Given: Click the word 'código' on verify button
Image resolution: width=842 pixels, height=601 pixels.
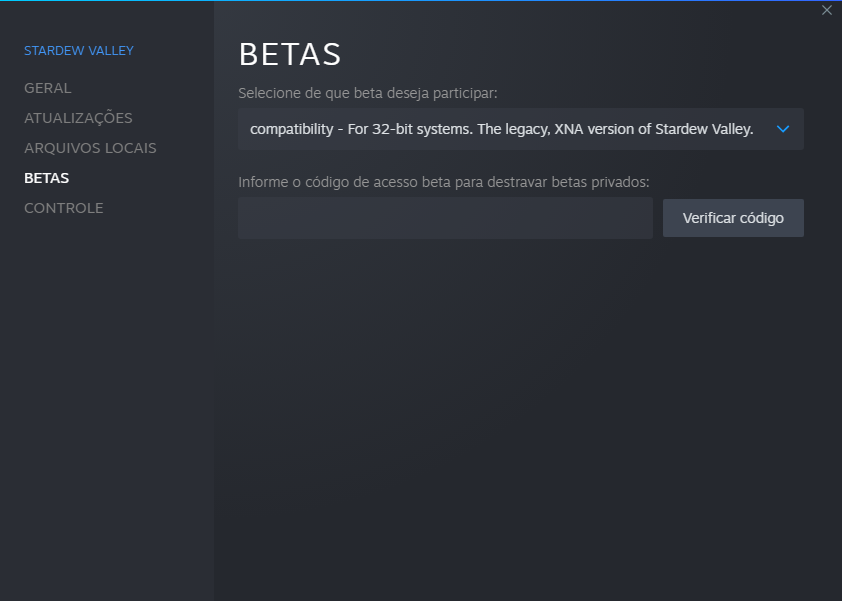Looking at the screenshot, I should pos(762,218).
